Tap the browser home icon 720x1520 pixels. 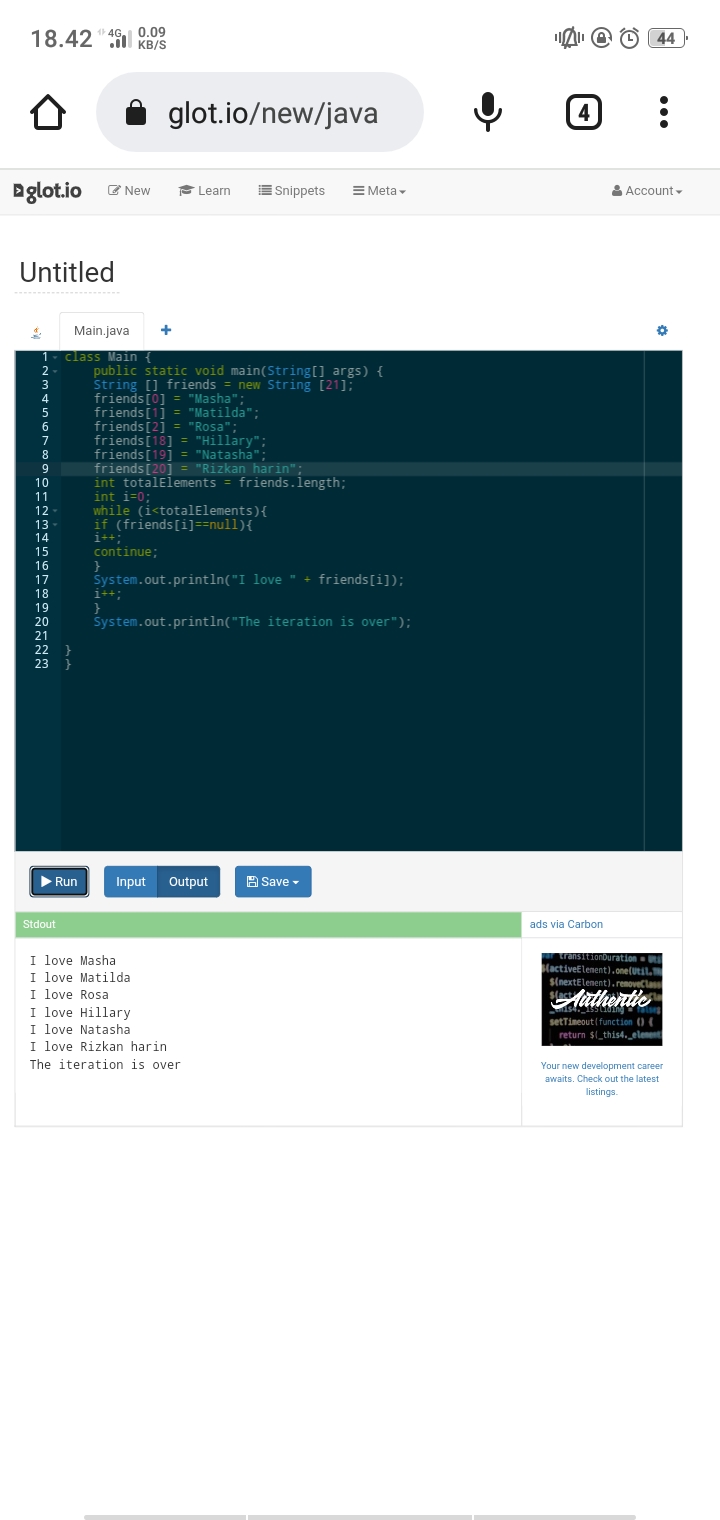point(48,113)
